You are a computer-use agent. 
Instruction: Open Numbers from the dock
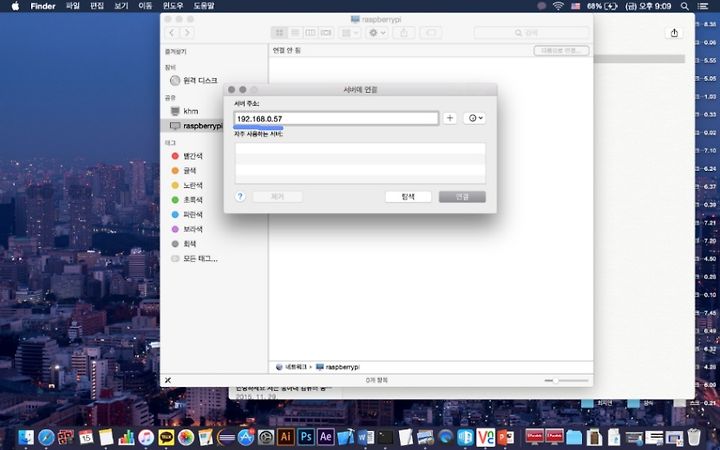tap(126, 437)
